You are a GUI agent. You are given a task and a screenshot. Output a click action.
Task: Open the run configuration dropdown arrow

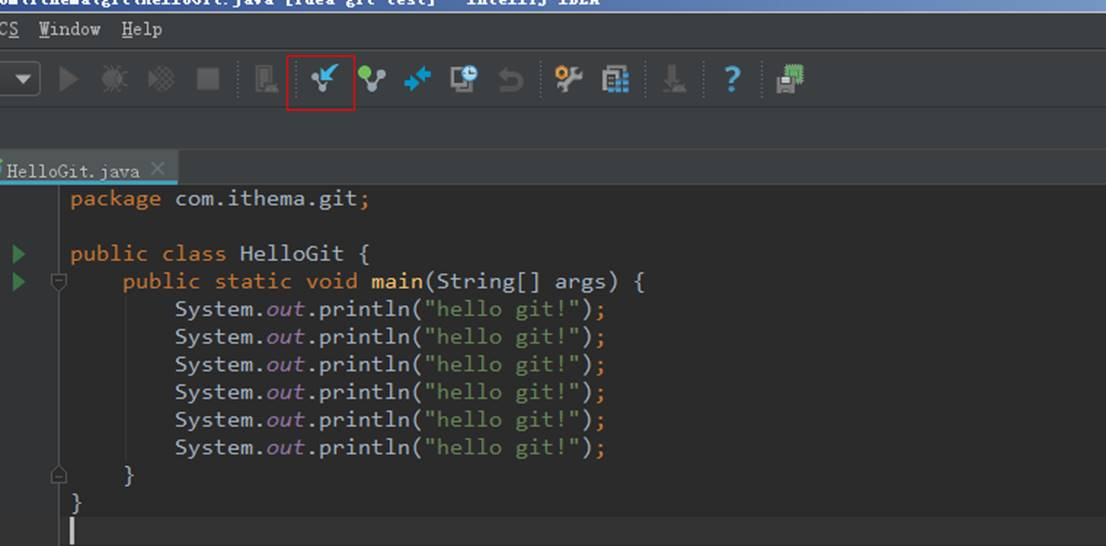[23, 79]
